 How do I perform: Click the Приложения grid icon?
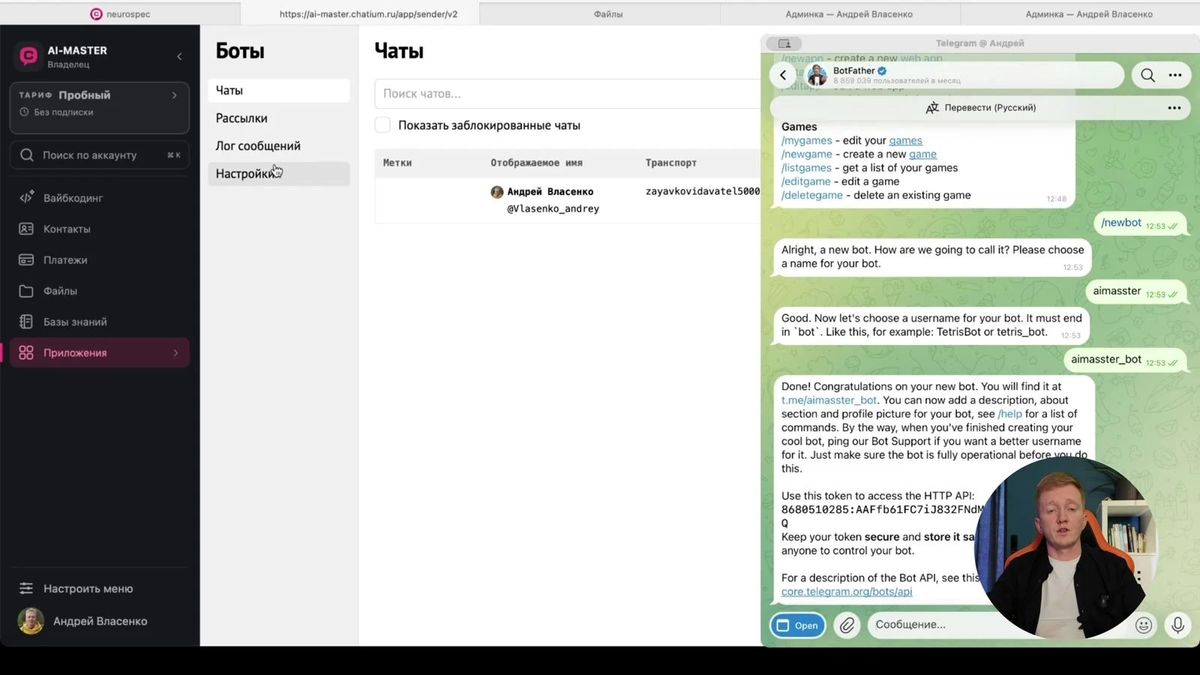(26, 353)
